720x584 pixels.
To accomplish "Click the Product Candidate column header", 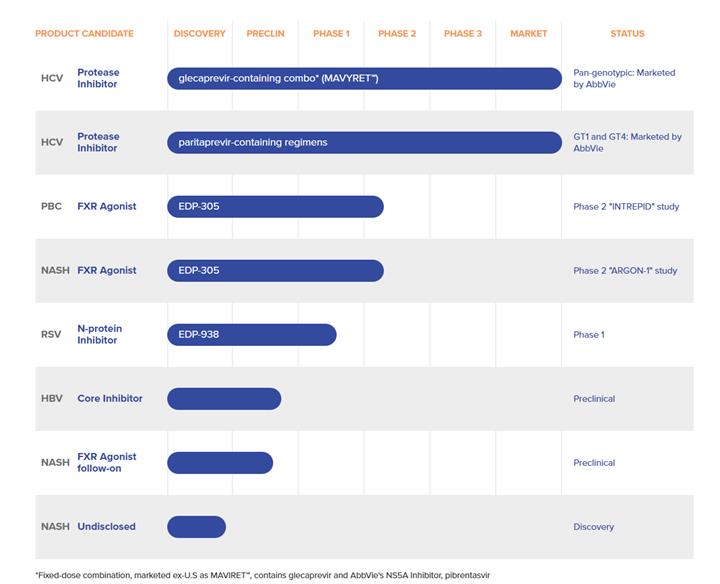I will point(84,34).
